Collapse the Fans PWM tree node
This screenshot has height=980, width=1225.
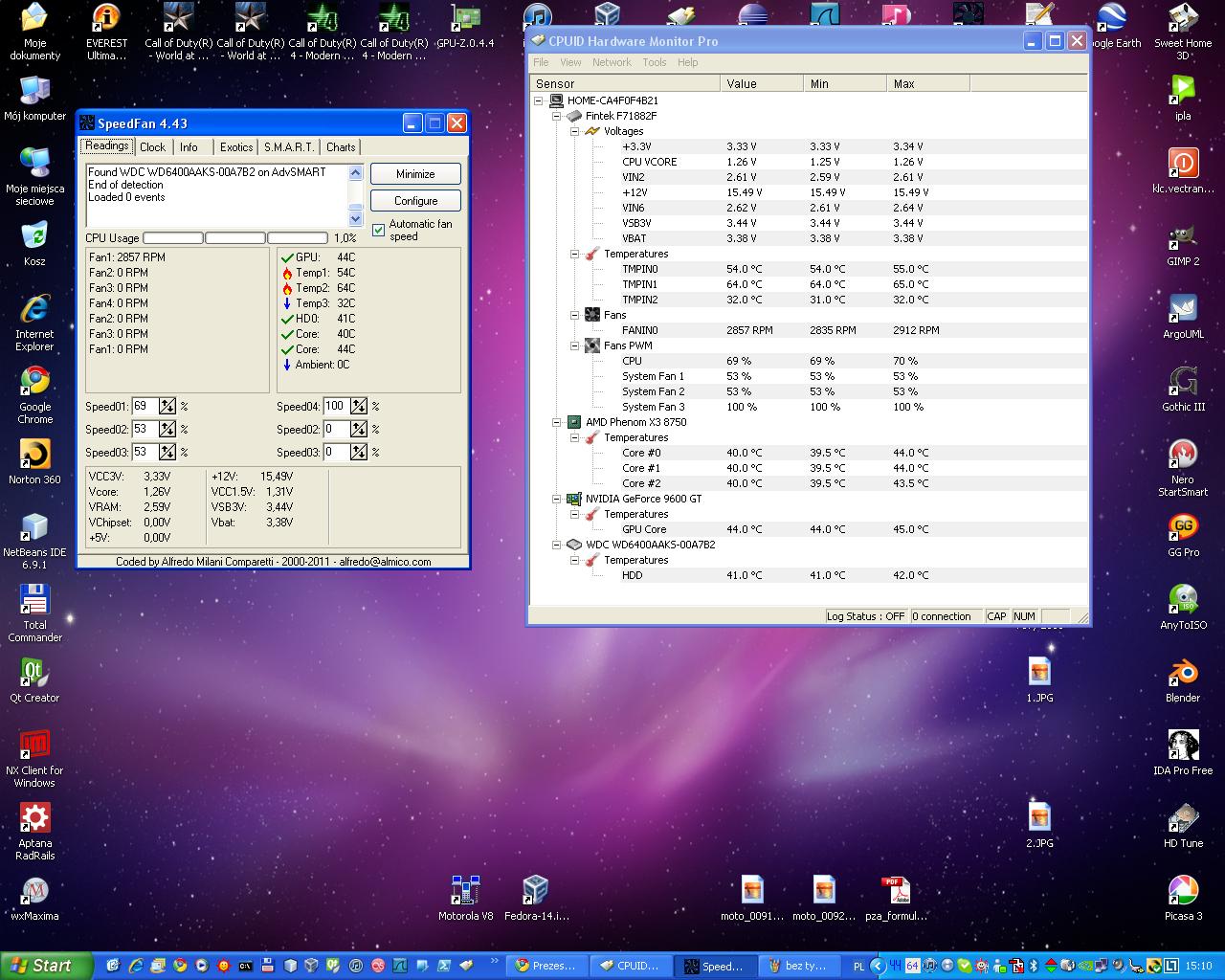(574, 345)
